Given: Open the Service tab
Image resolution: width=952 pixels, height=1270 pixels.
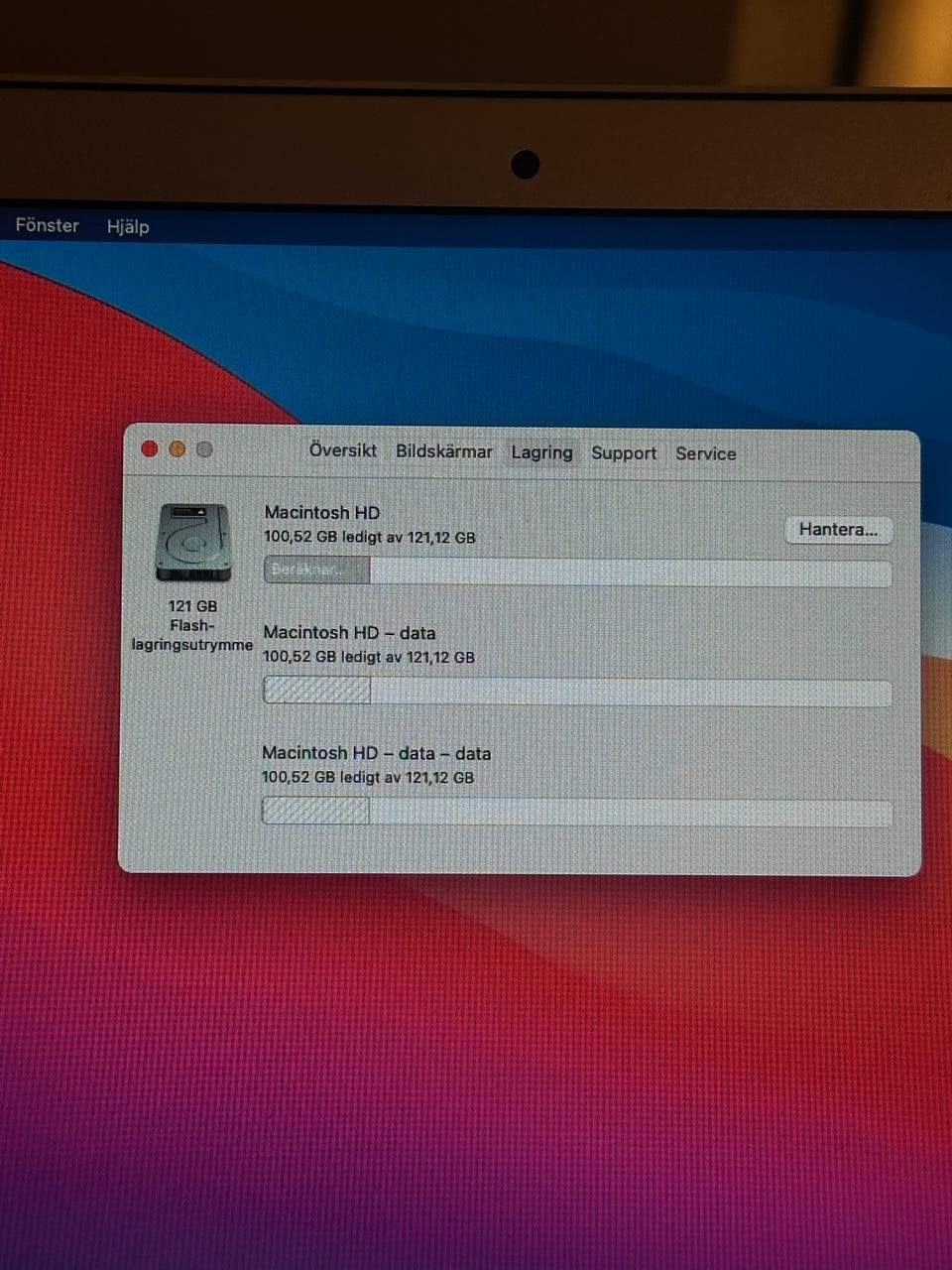Looking at the screenshot, I should 705,453.
